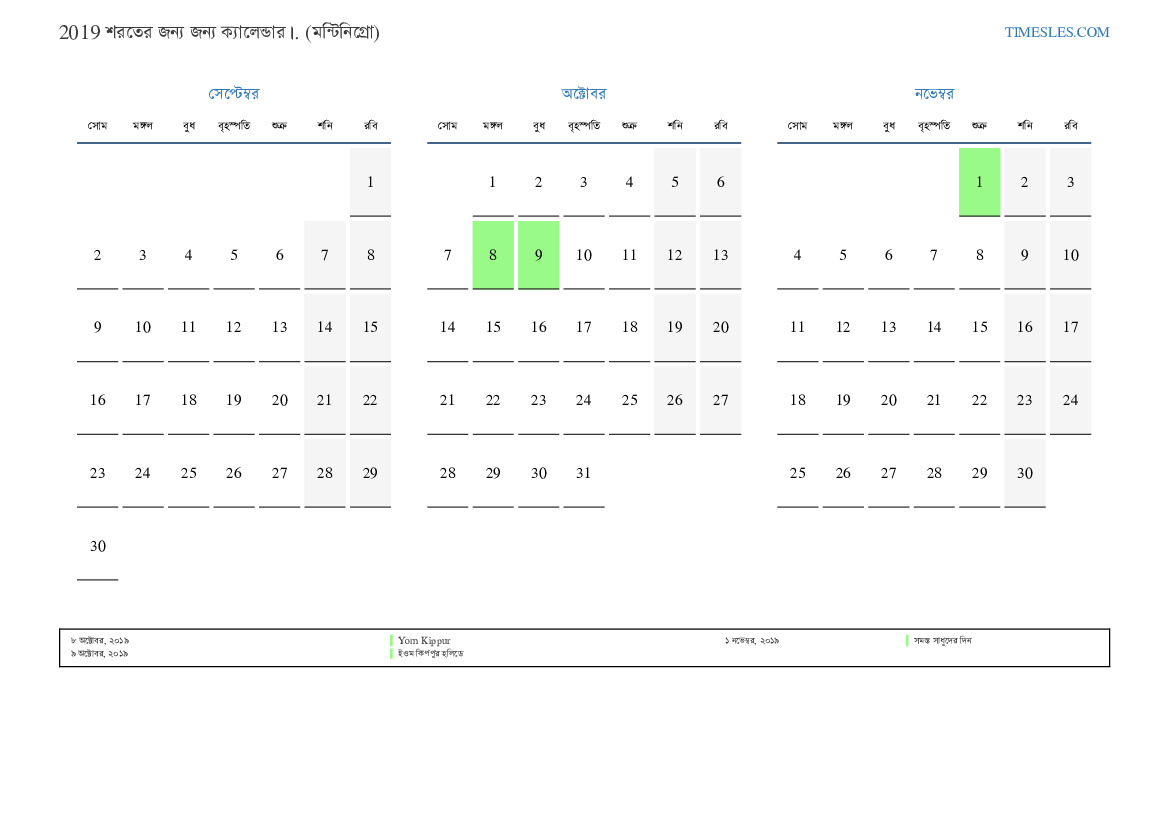The width and height of the screenshot is (1169, 827).
Task: Click the Yom Kippur legend entry
Action: (424, 640)
